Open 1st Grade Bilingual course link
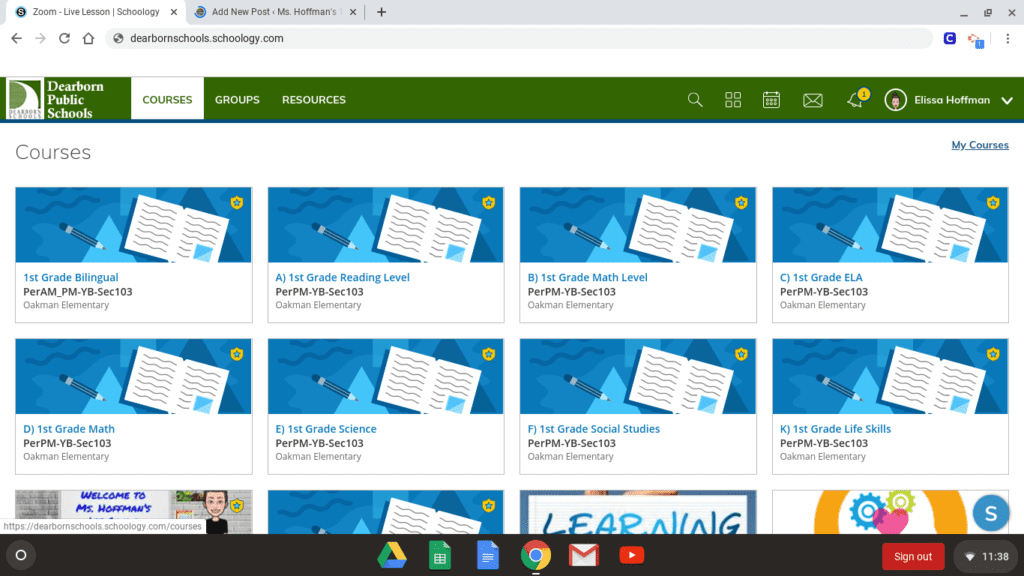 [71, 278]
